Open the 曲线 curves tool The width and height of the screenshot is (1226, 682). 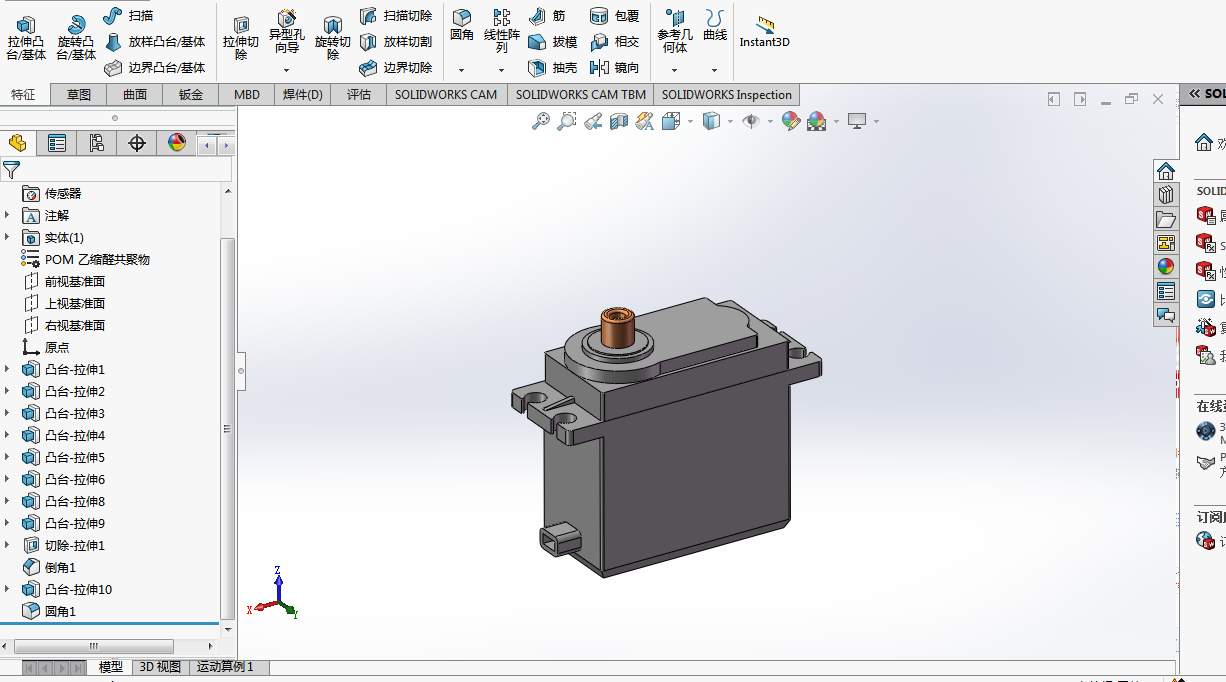[x=715, y=25]
